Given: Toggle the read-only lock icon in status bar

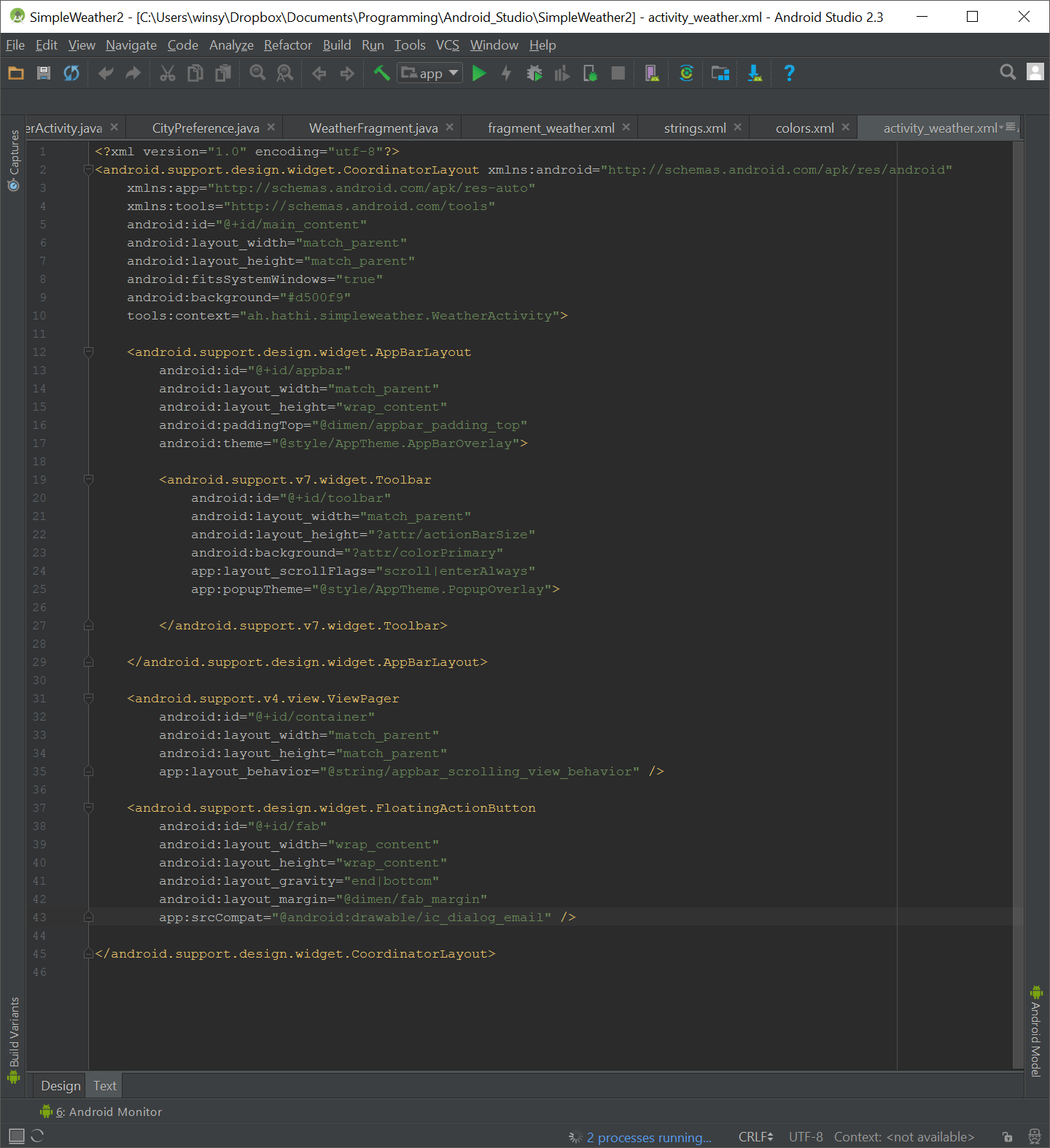Looking at the screenshot, I should click(x=1007, y=1136).
